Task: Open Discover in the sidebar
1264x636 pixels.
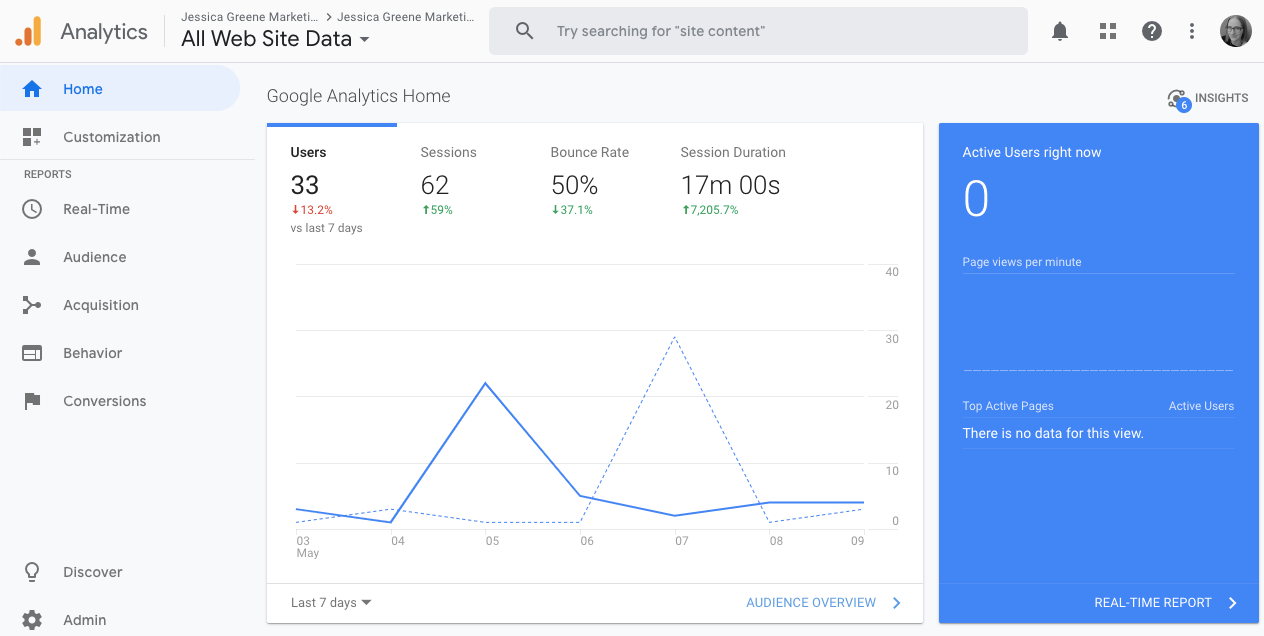Action: pyautogui.click(x=120, y=572)
